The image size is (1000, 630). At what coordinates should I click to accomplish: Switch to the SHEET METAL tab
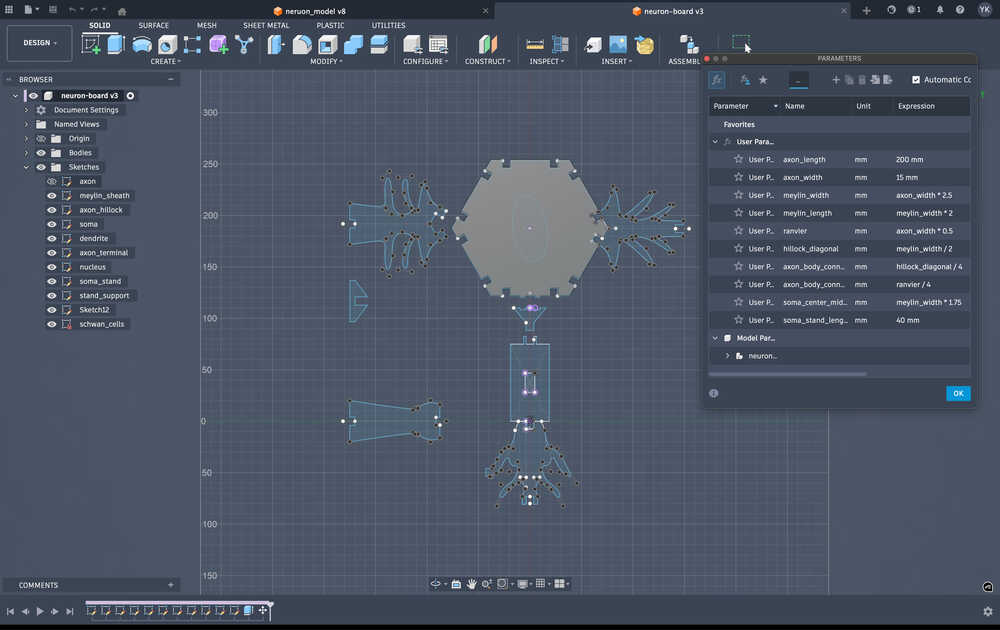click(x=266, y=25)
